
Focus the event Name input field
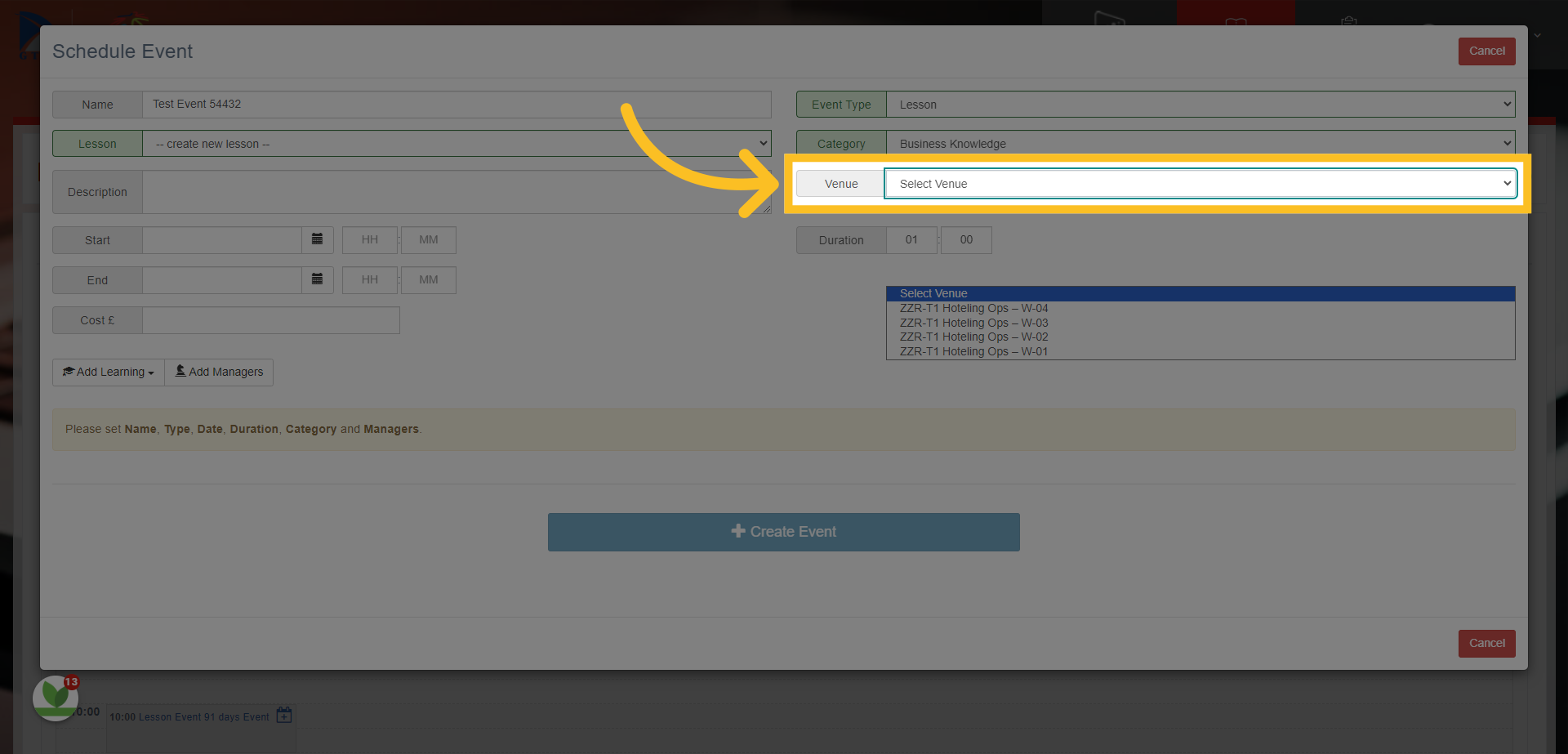pyautogui.click(x=457, y=105)
